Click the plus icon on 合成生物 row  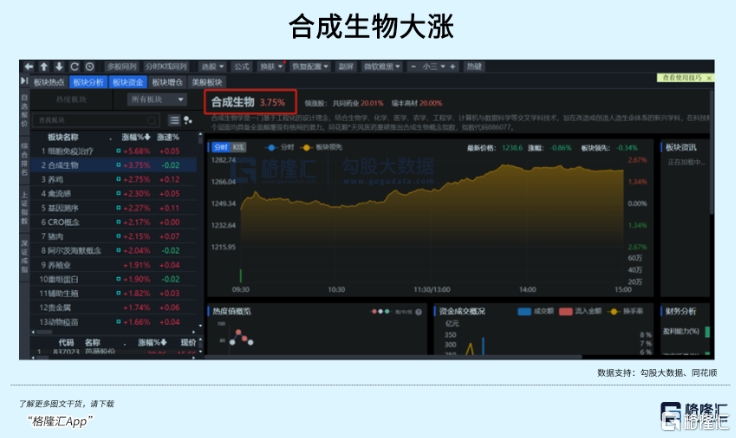[x=118, y=165]
